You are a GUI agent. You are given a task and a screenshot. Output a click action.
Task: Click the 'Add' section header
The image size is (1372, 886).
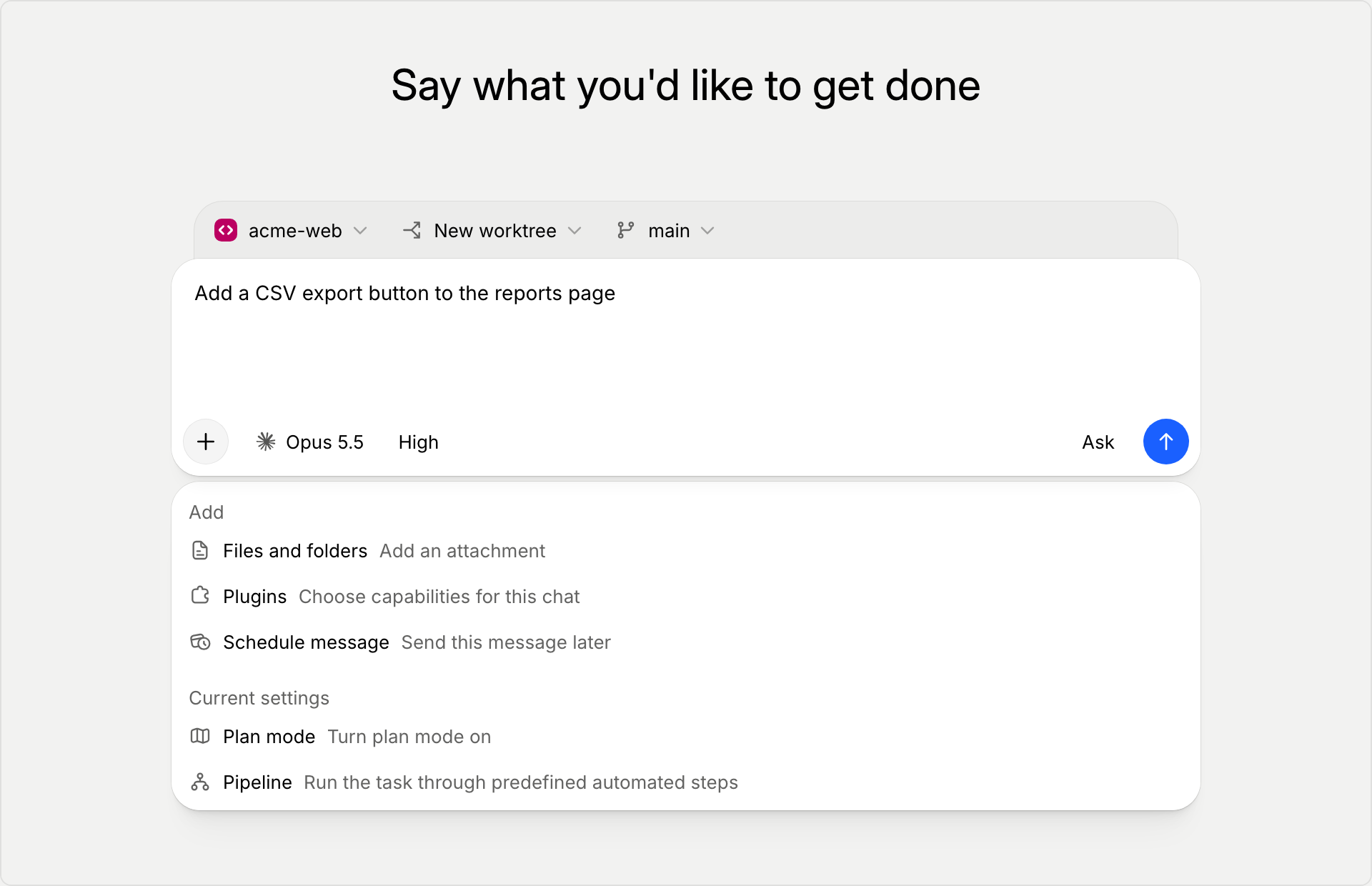coord(207,512)
